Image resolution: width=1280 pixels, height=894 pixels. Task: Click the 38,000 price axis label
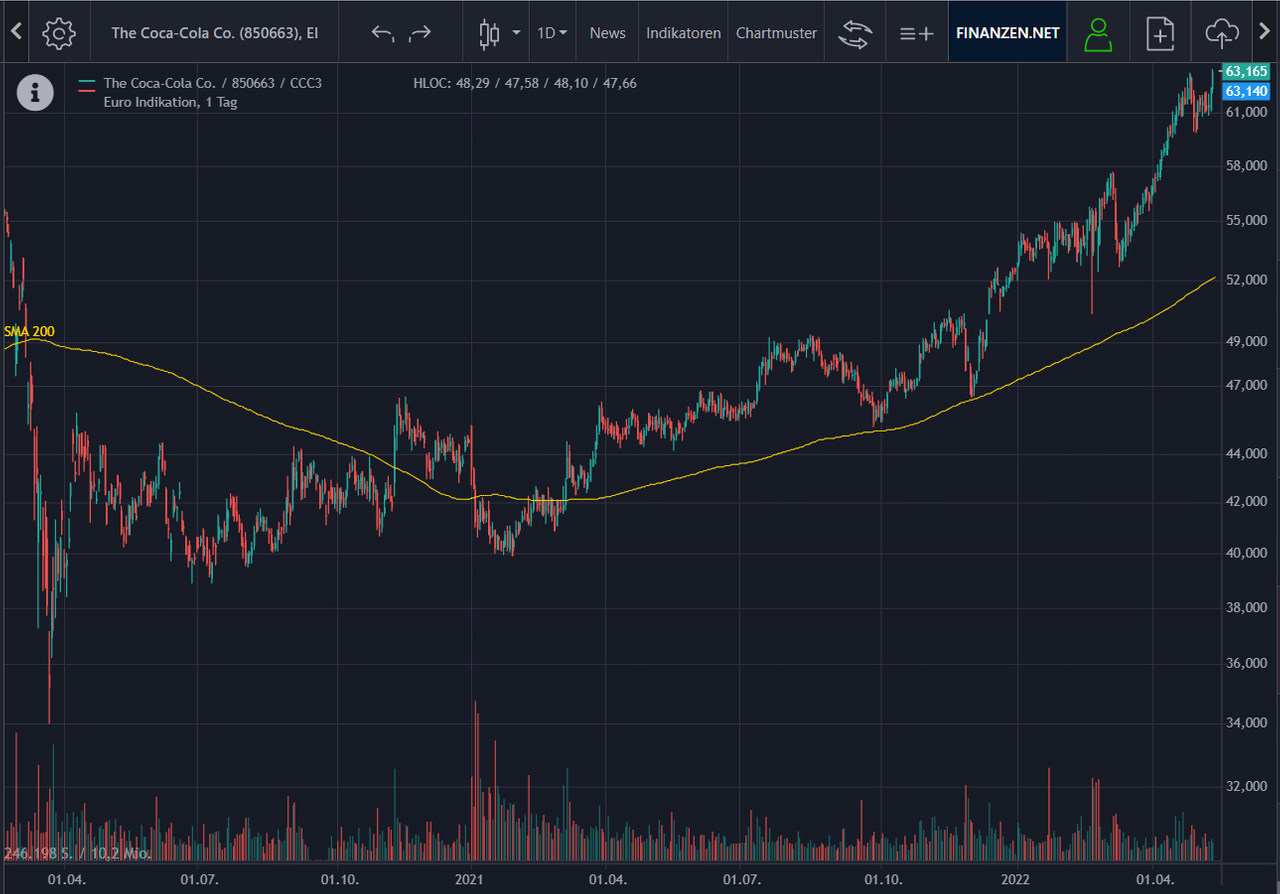tap(1246, 608)
